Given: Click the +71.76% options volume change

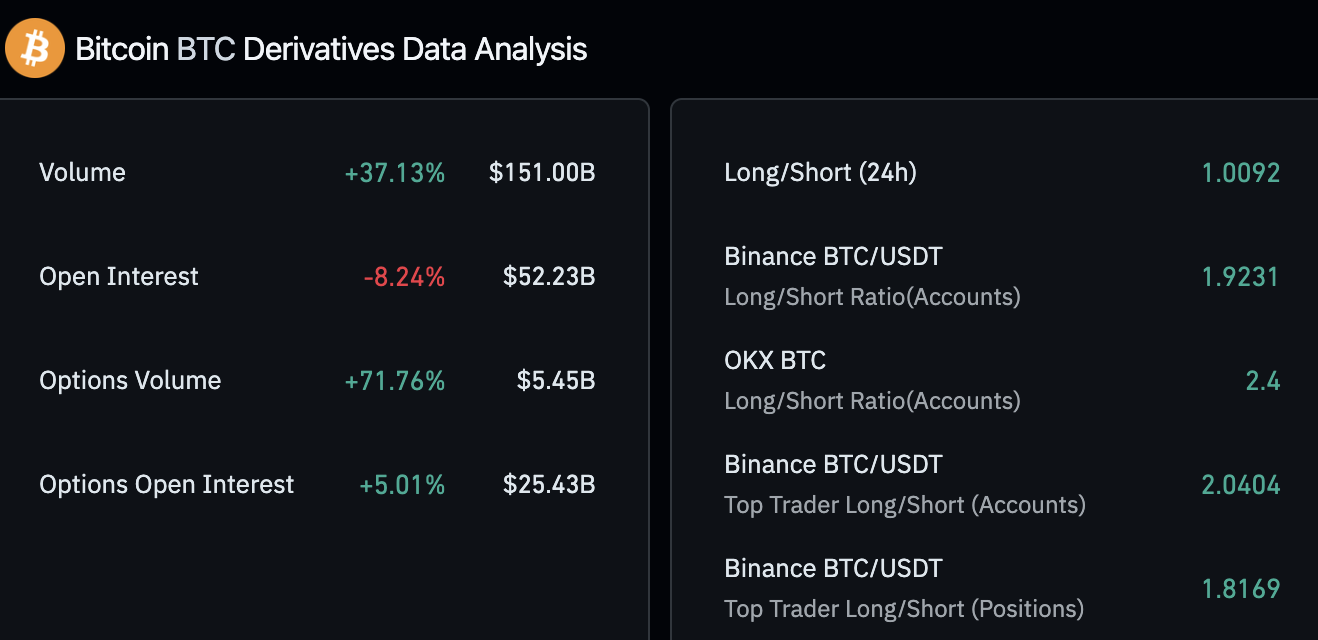Looking at the screenshot, I should pyautogui.click(x=394, y=380).
